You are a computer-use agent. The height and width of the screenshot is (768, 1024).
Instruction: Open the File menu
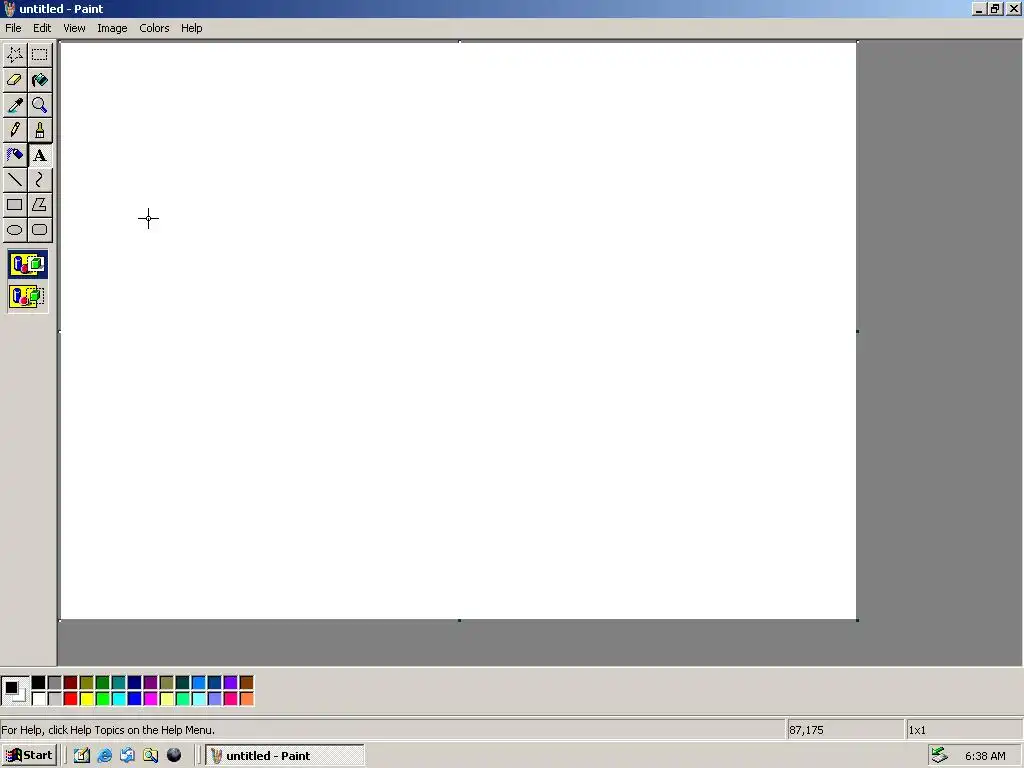tap(13, 28)
